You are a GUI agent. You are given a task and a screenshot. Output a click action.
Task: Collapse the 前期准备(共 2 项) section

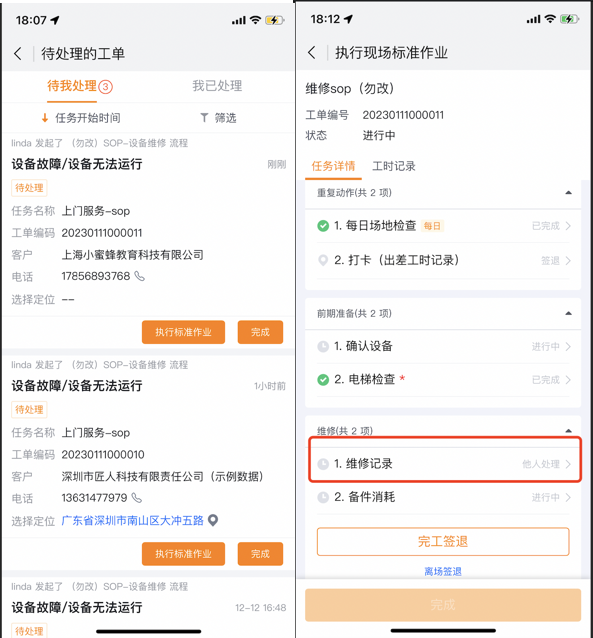click(569, 313)
